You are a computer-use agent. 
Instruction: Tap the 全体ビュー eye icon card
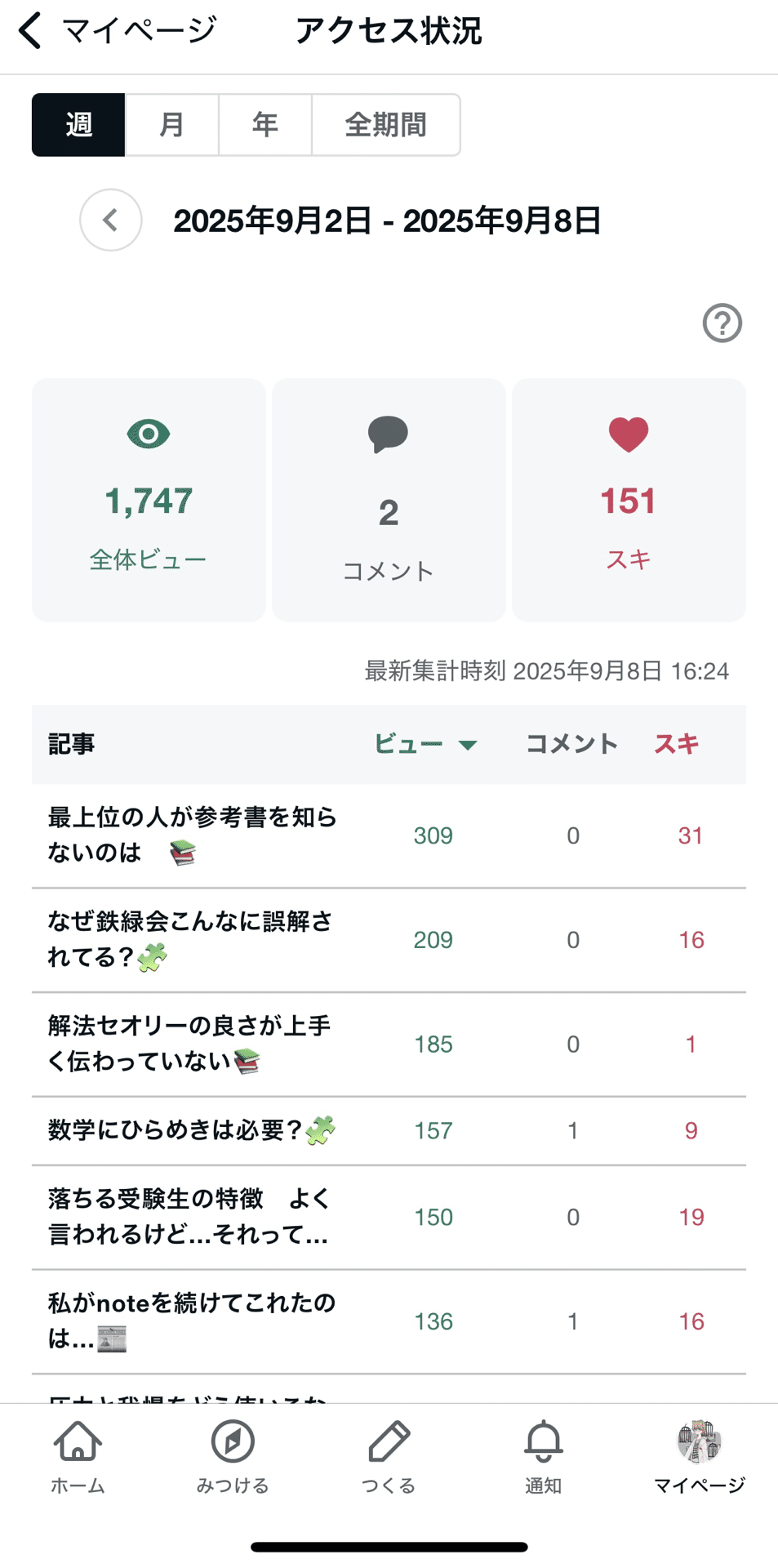[x=149, y=499]
